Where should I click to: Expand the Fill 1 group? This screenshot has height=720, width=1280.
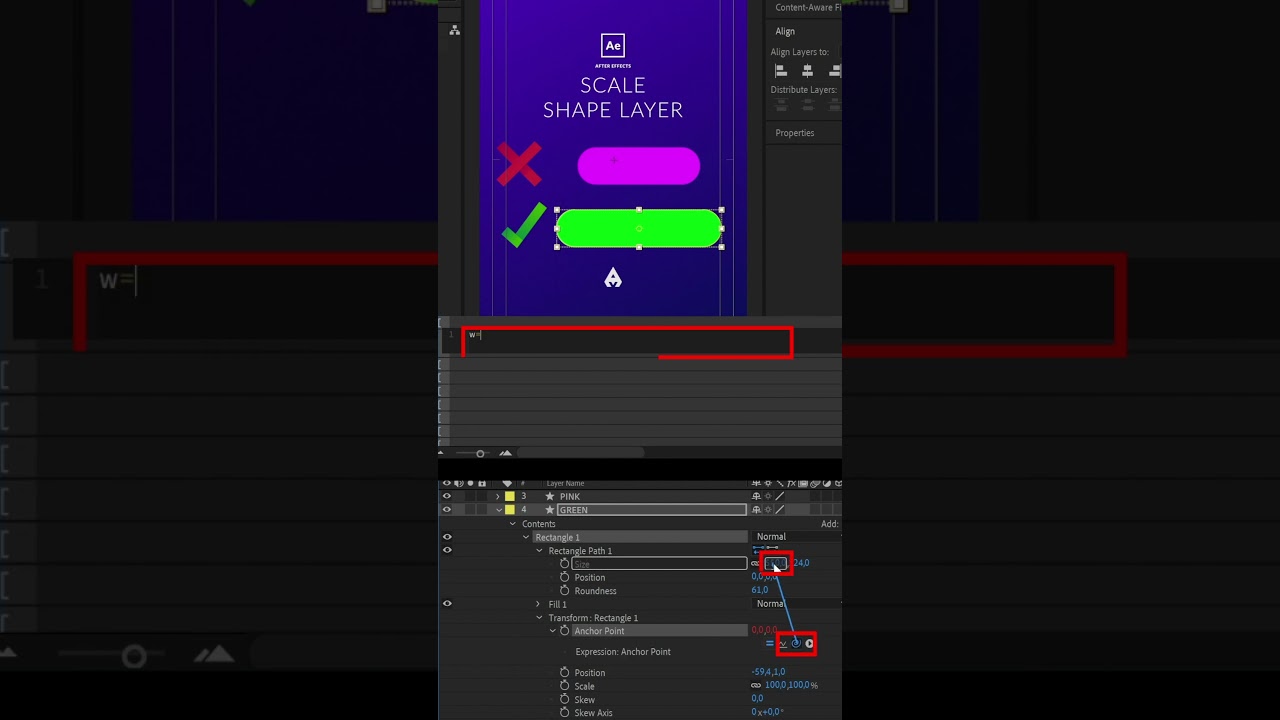(537, 604)
